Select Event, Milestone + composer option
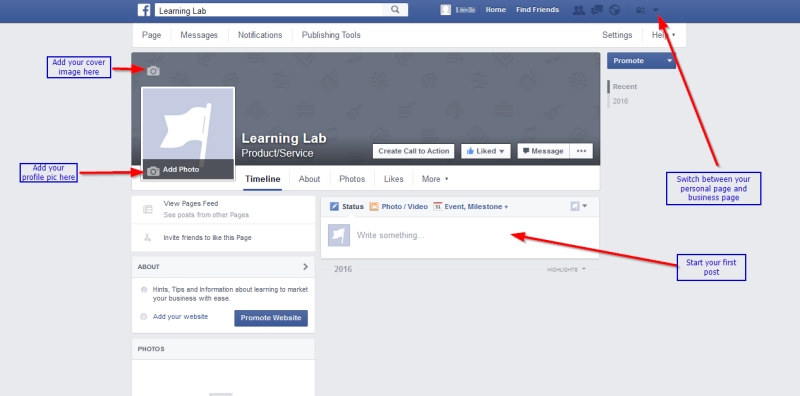Viewport: 800px width, 396px height. (x=470, y=207)
